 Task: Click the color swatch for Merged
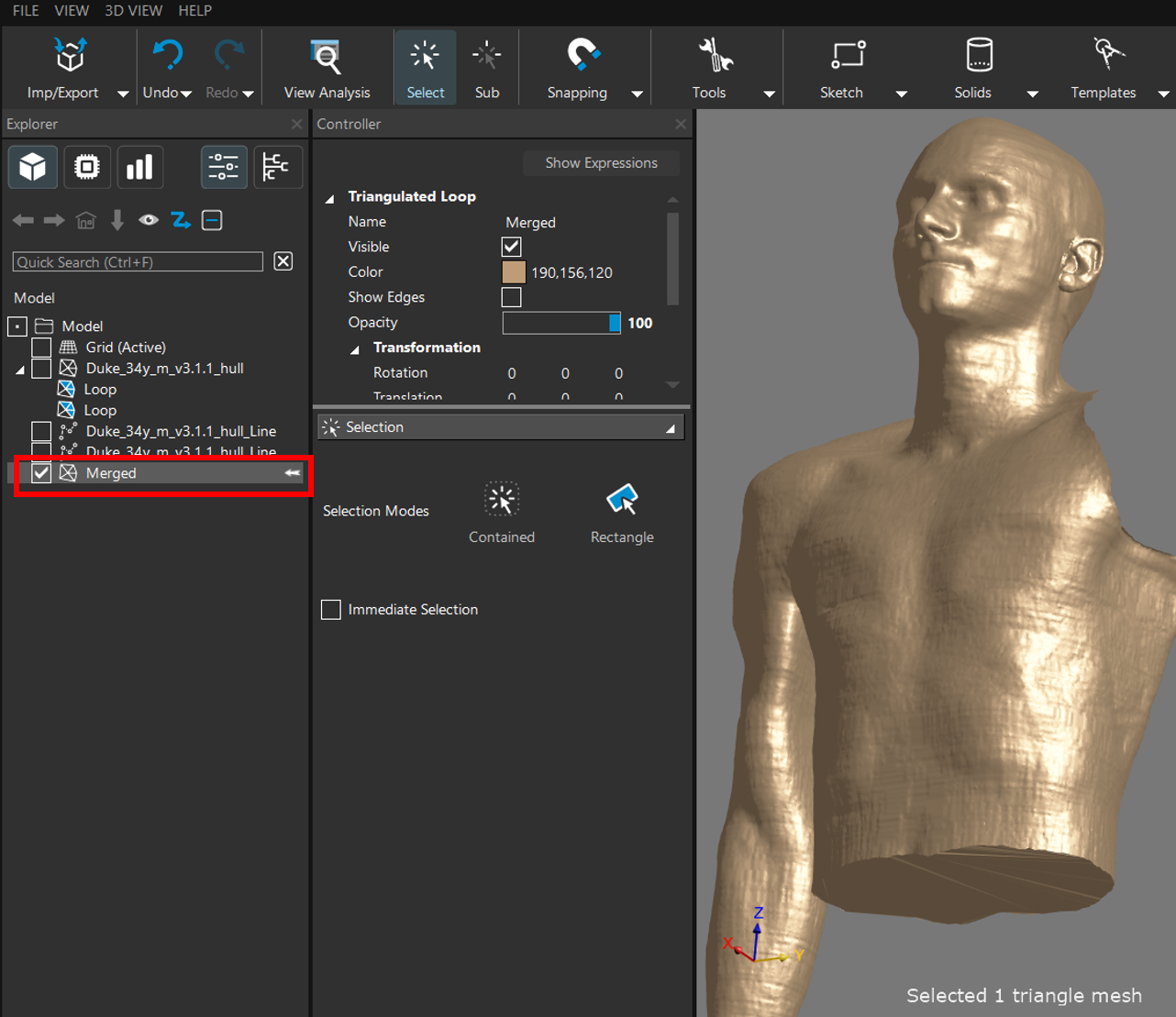click(514, 272)
